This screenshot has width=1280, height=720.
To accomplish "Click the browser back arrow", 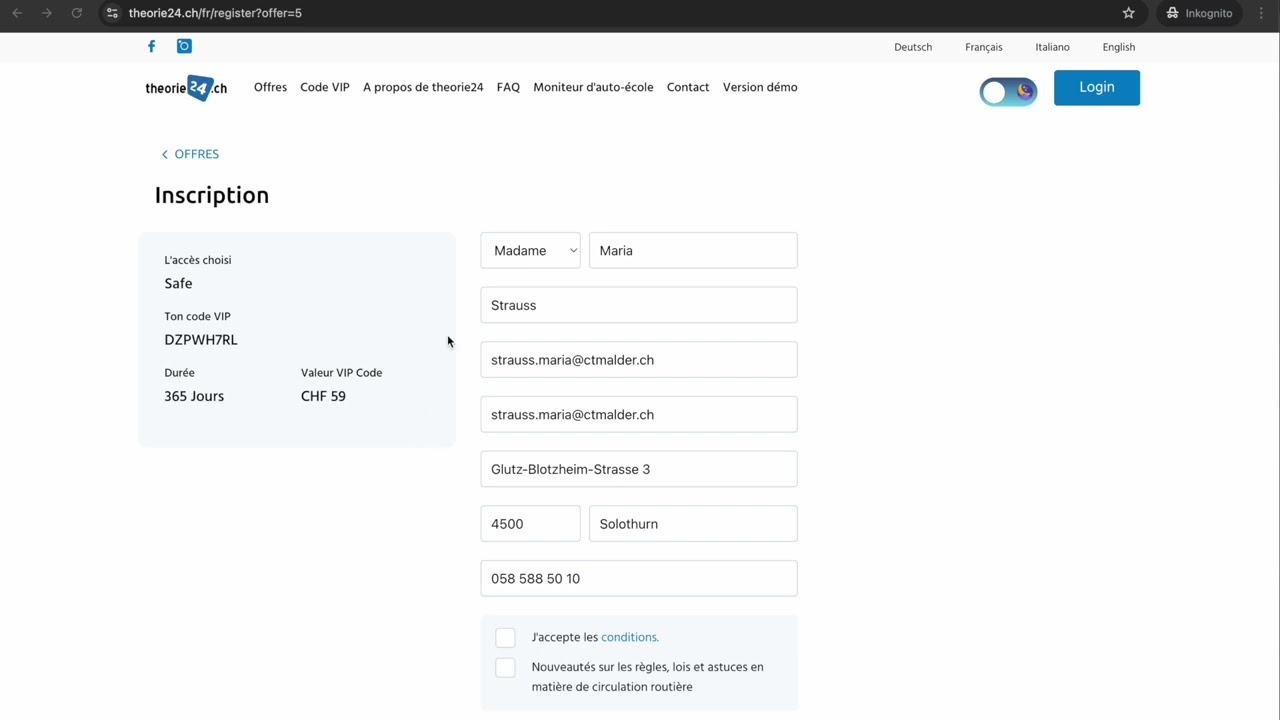I will (x=17, y=13).
